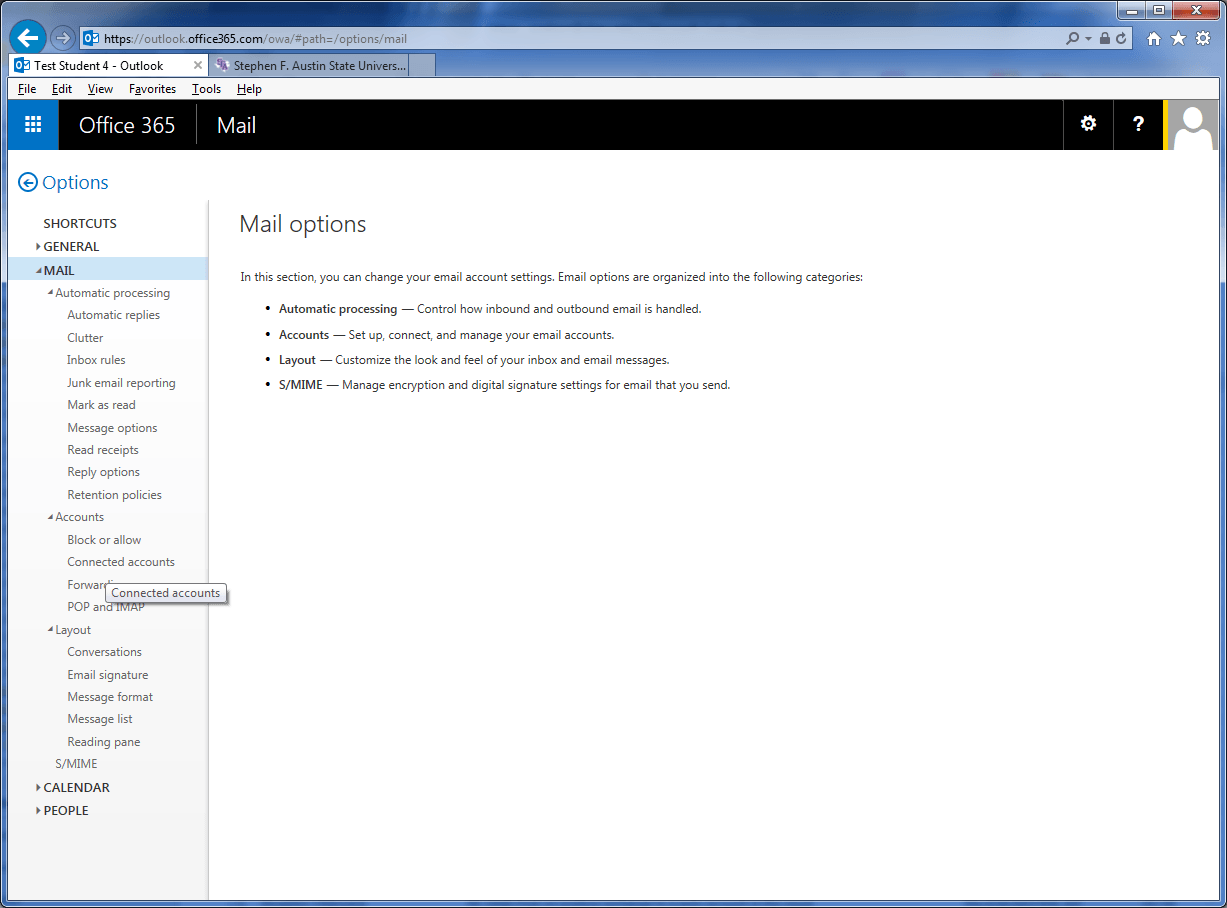Viewport: 1227px width, 908px height.
Task: Open Automatic replies settings
Action: 113,315
